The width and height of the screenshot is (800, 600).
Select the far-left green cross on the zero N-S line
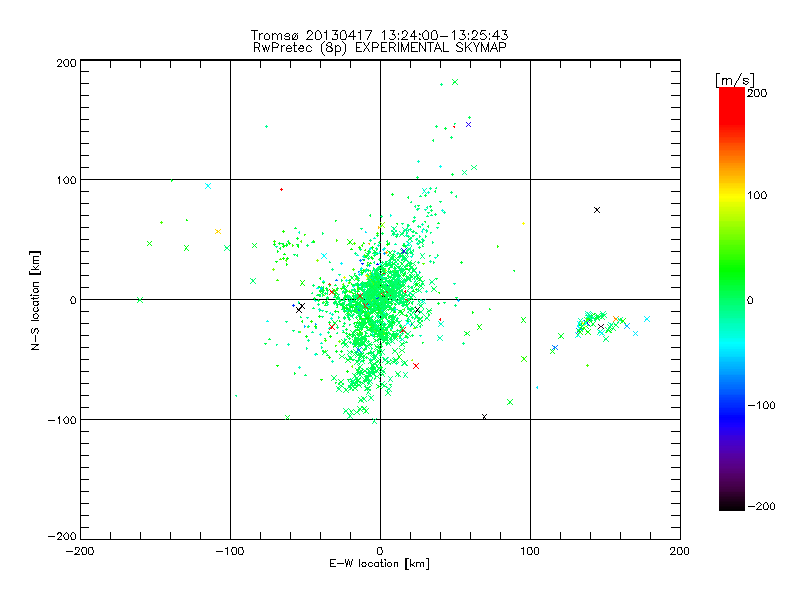pyautogui.click(x=140, y=300)
